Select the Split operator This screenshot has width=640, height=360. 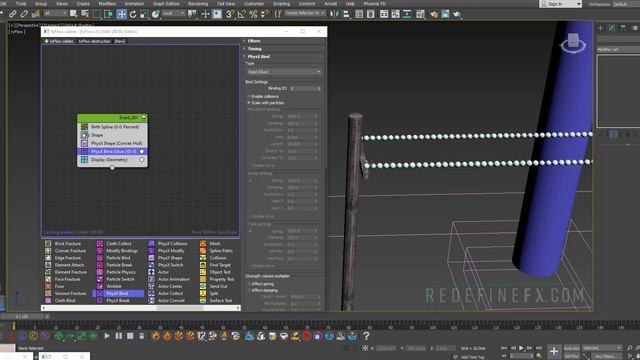pos(209,293)
